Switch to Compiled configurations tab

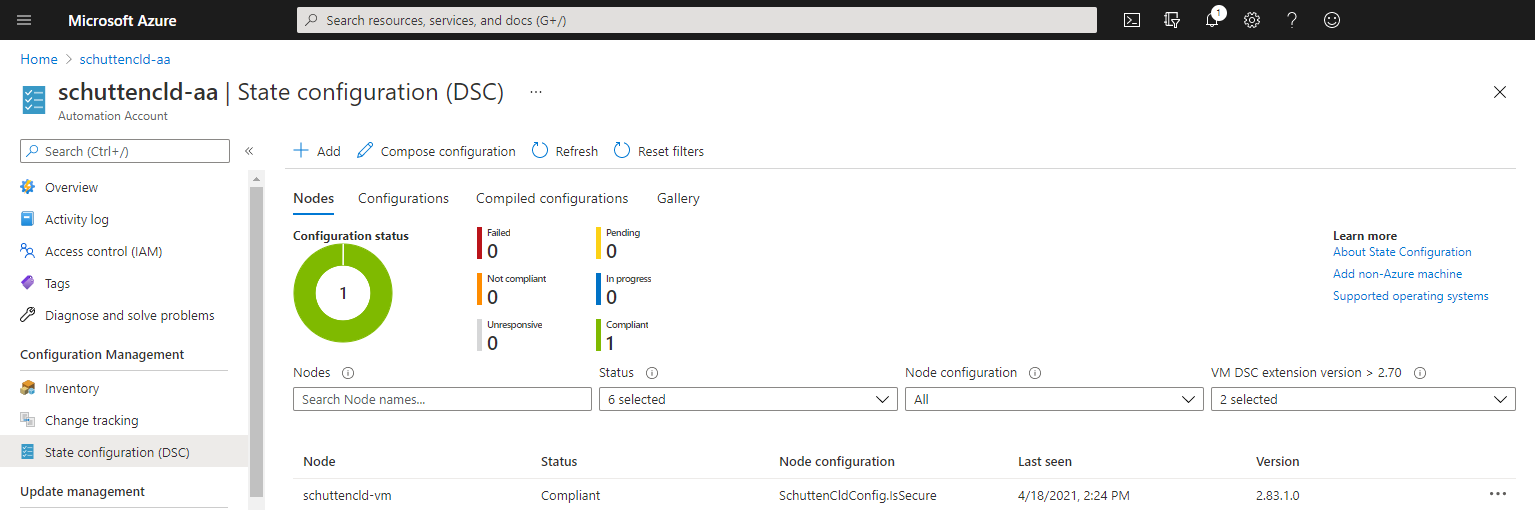tap(552, 198)
